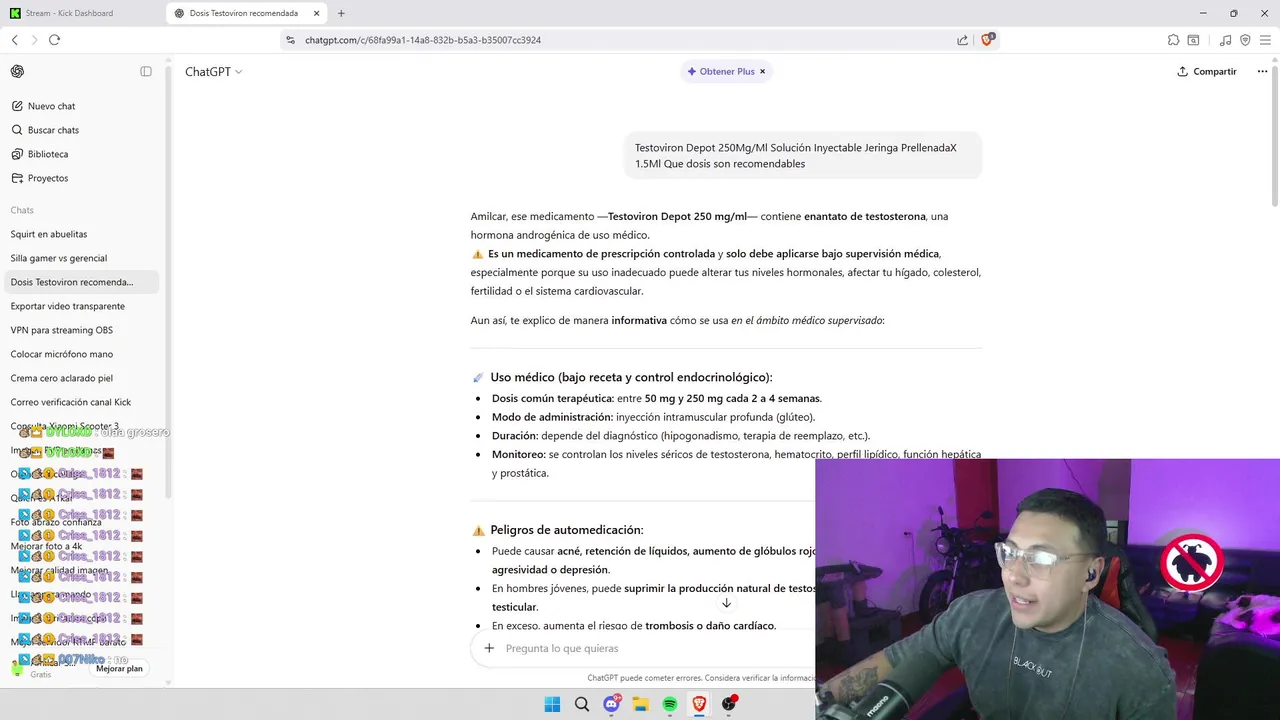Open the Brave Shields icon

(x=988, y=40)
